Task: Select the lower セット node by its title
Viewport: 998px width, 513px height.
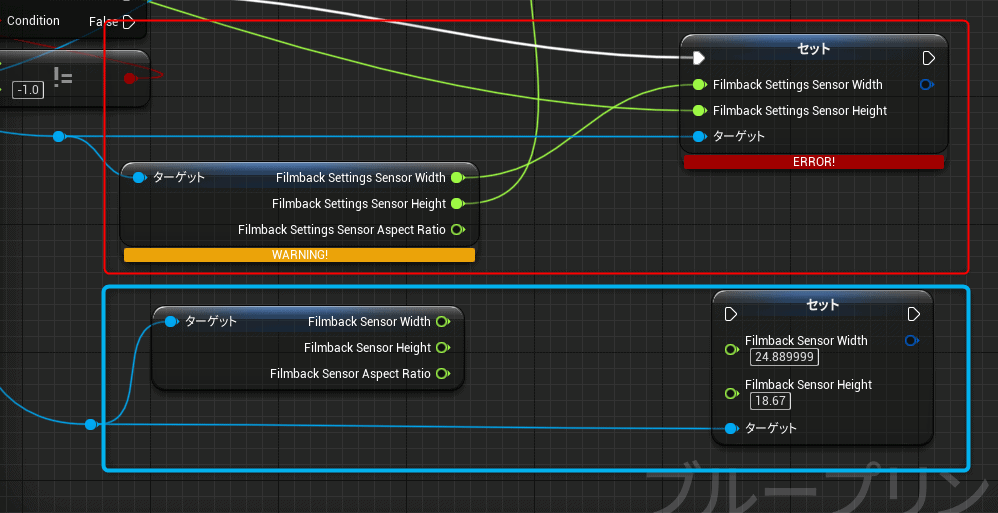Action: pyautogui.click(x=822, y=305)
